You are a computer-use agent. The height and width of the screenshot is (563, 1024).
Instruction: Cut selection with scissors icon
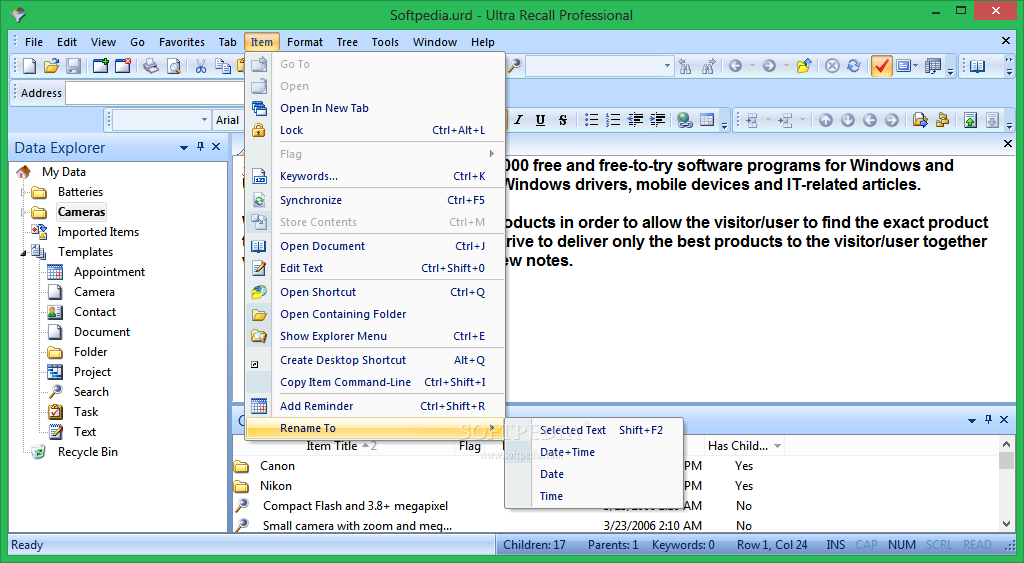pos(200,66)
